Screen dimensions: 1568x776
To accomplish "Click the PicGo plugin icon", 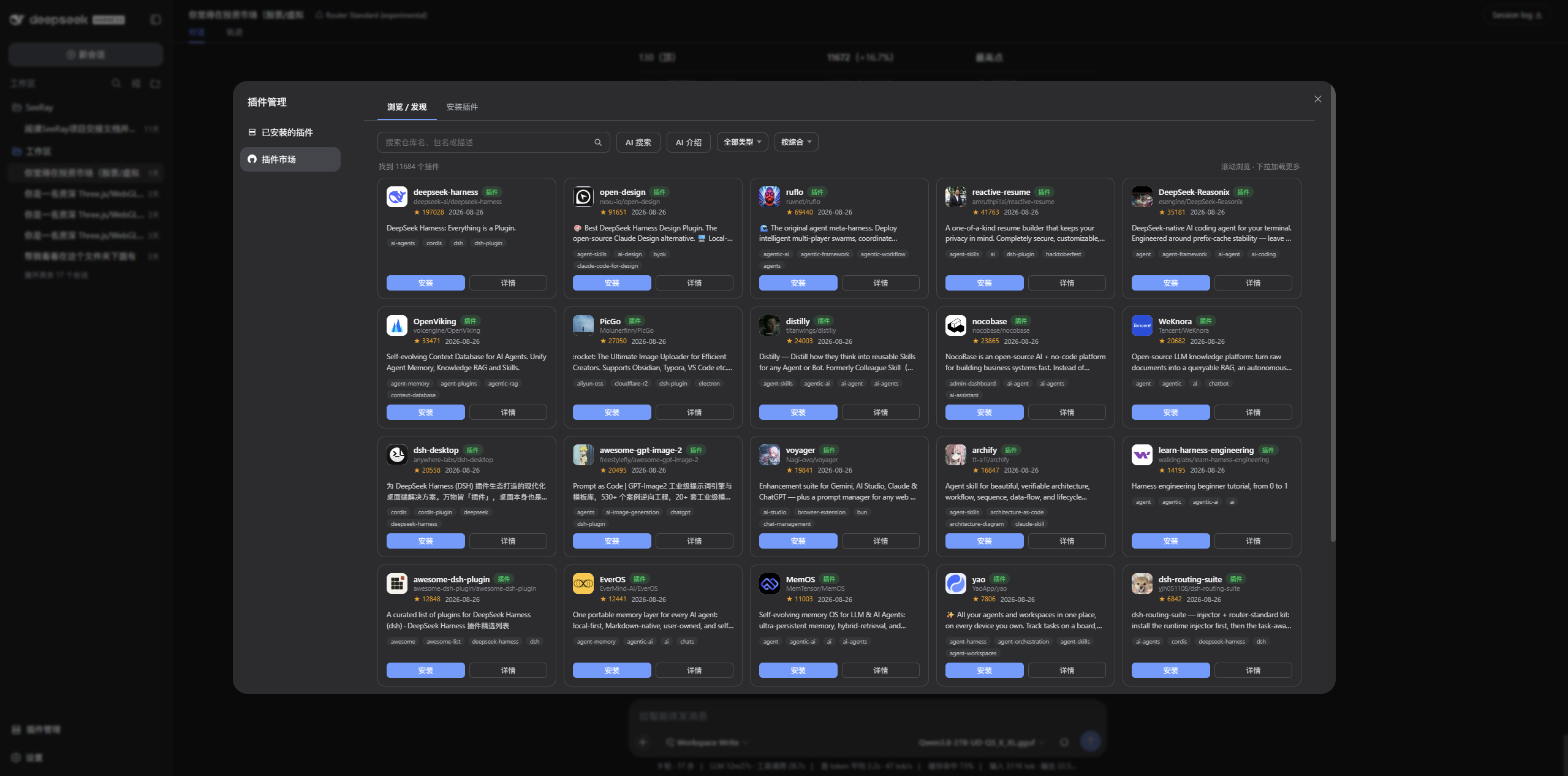I will tap(583, 325).
